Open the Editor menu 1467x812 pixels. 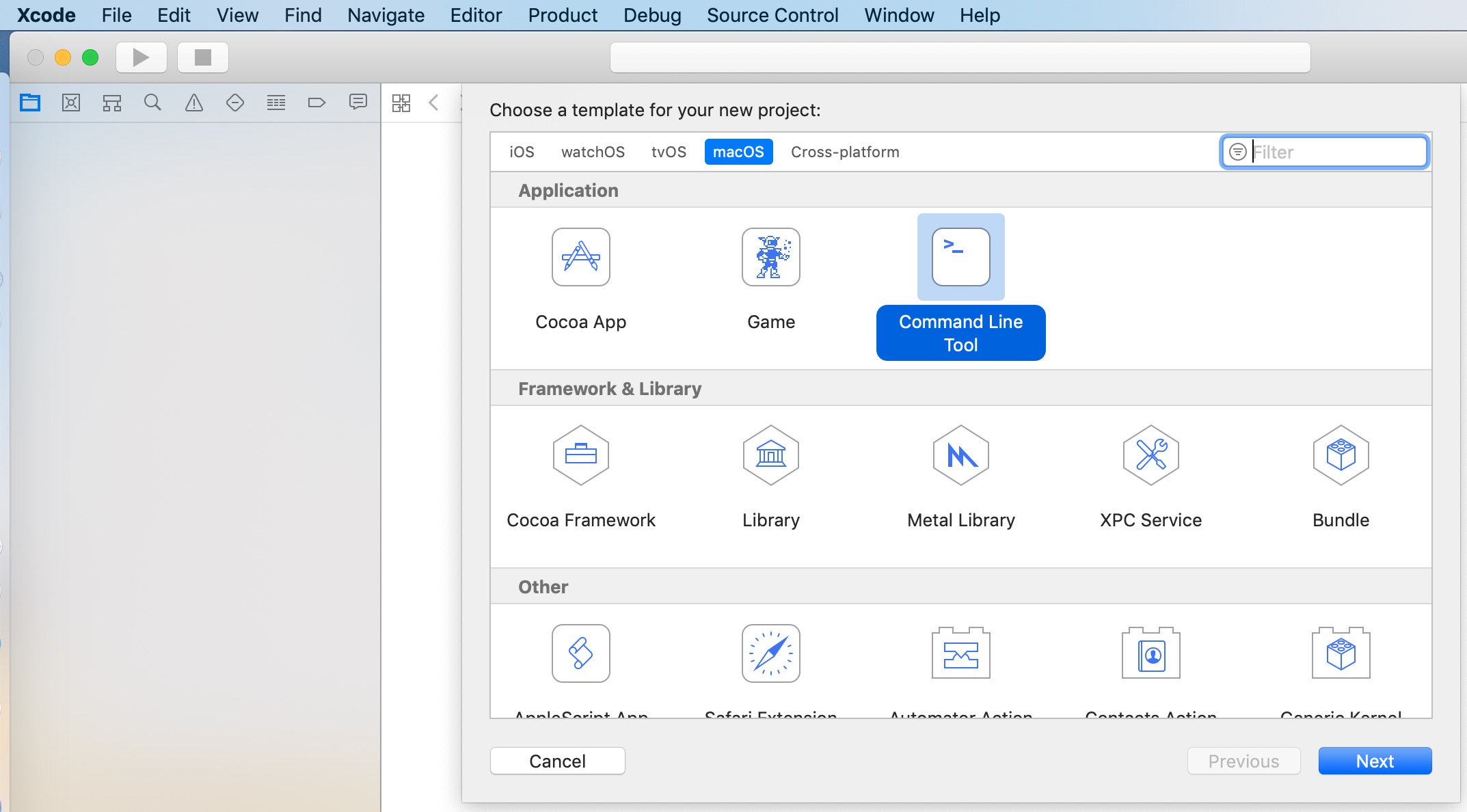[476, 15]
